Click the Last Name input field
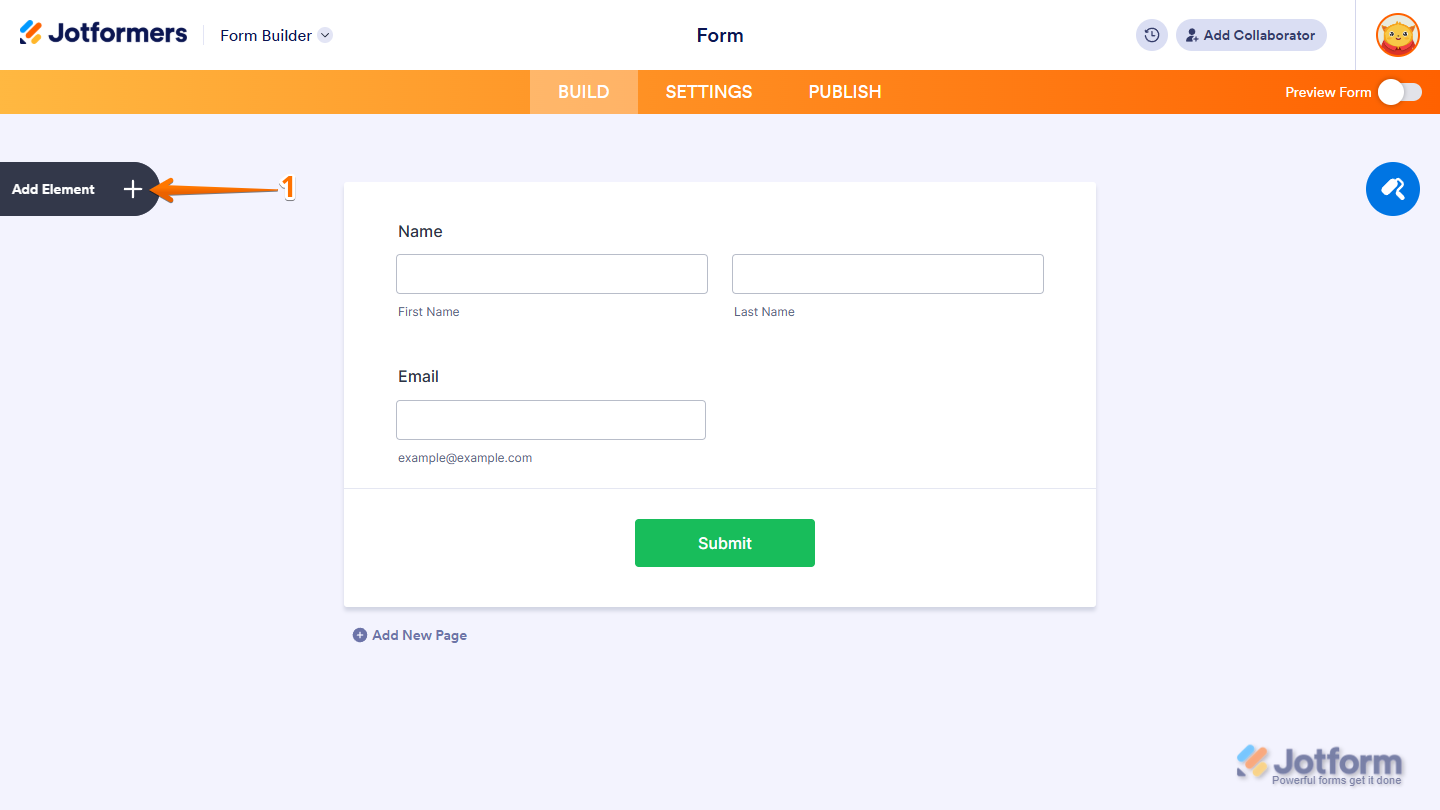 887,274
